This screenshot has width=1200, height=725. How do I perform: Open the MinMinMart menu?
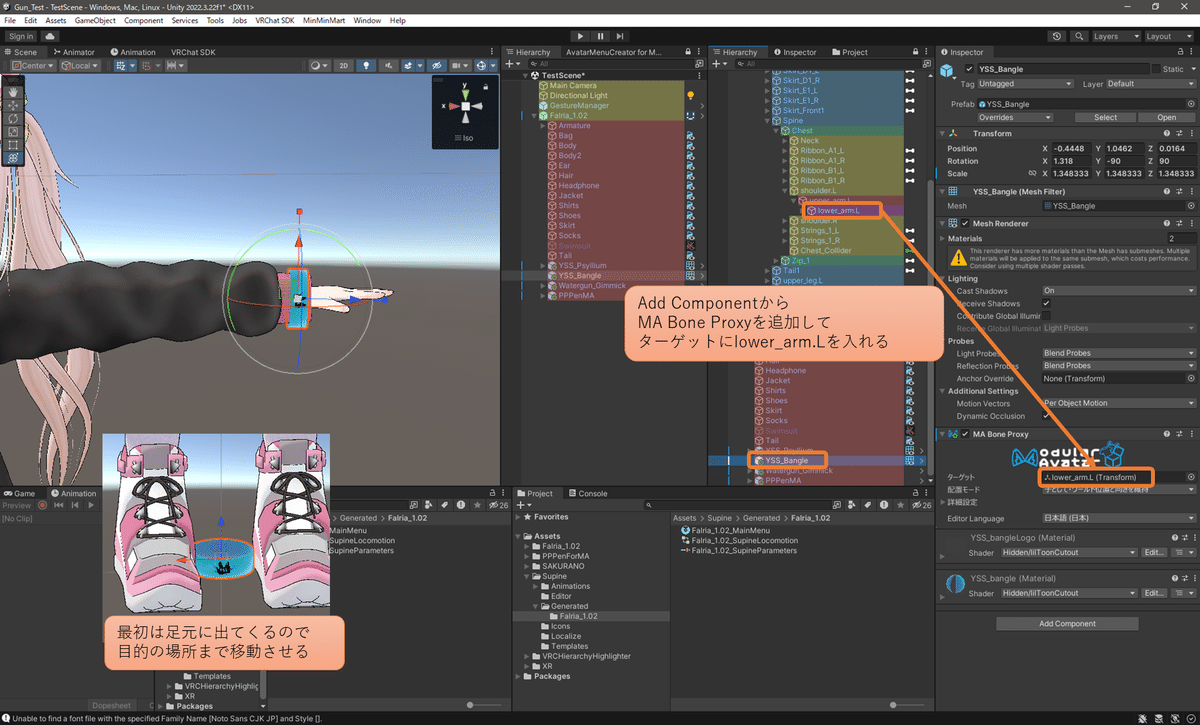click(x=324, y=20)
